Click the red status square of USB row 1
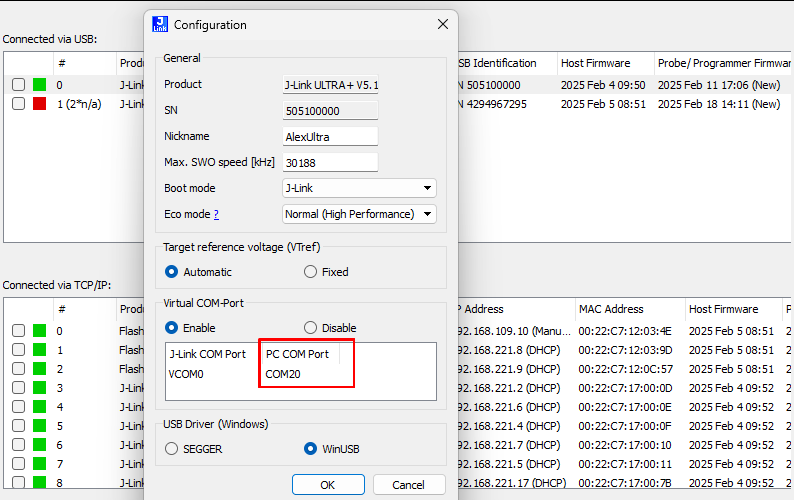Image resolution: width=794 pixels, height=500 pixels. tap(39, 104)
